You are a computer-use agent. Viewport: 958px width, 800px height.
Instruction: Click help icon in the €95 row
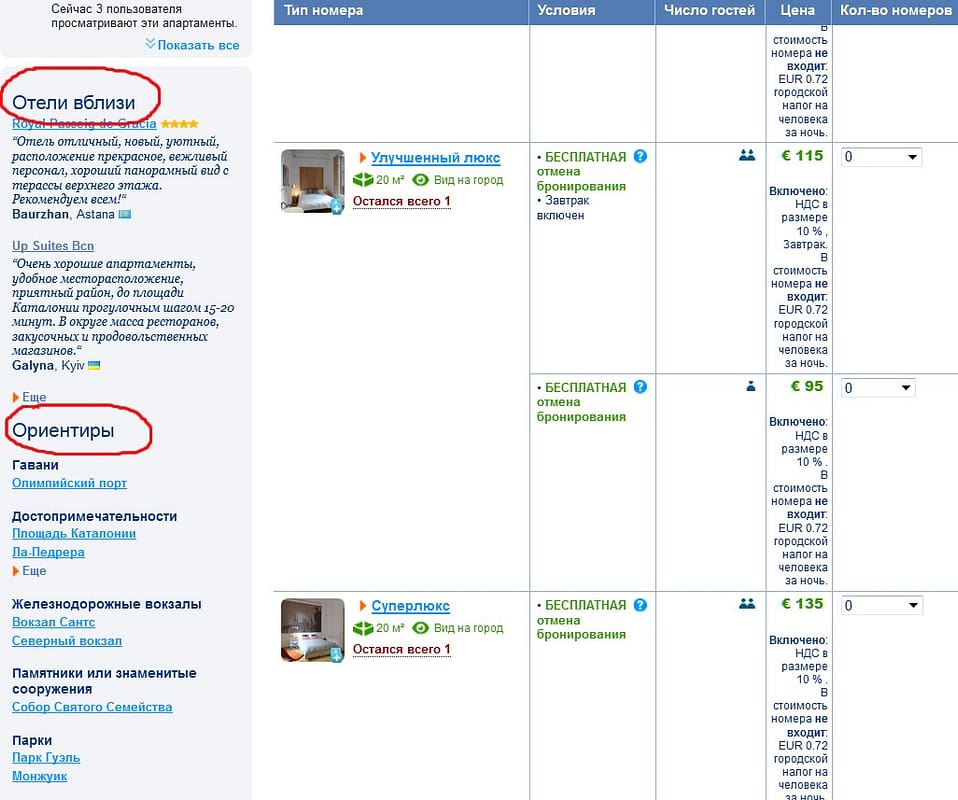[640, 387]
